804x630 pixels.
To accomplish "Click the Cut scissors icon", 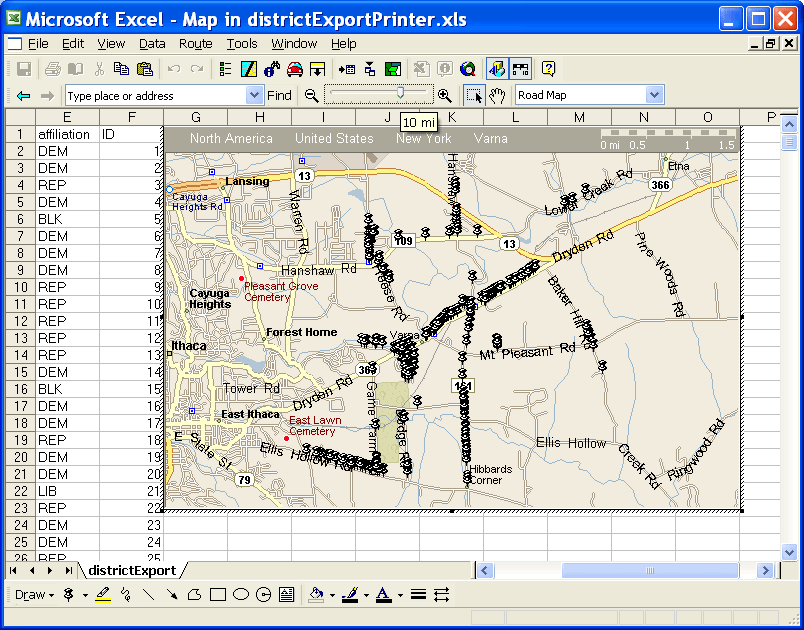I will point(99,69).
